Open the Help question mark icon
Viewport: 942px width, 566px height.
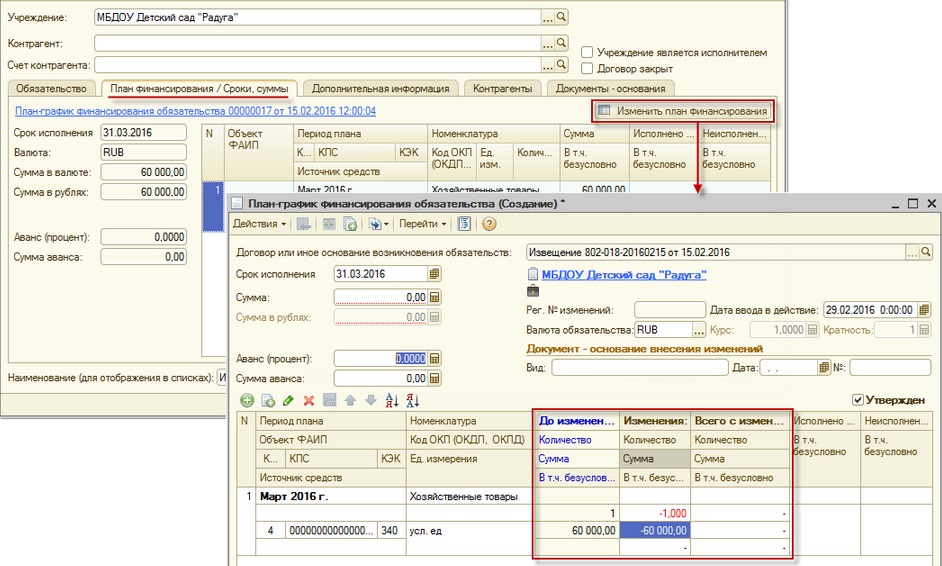[x=489, y=224]
